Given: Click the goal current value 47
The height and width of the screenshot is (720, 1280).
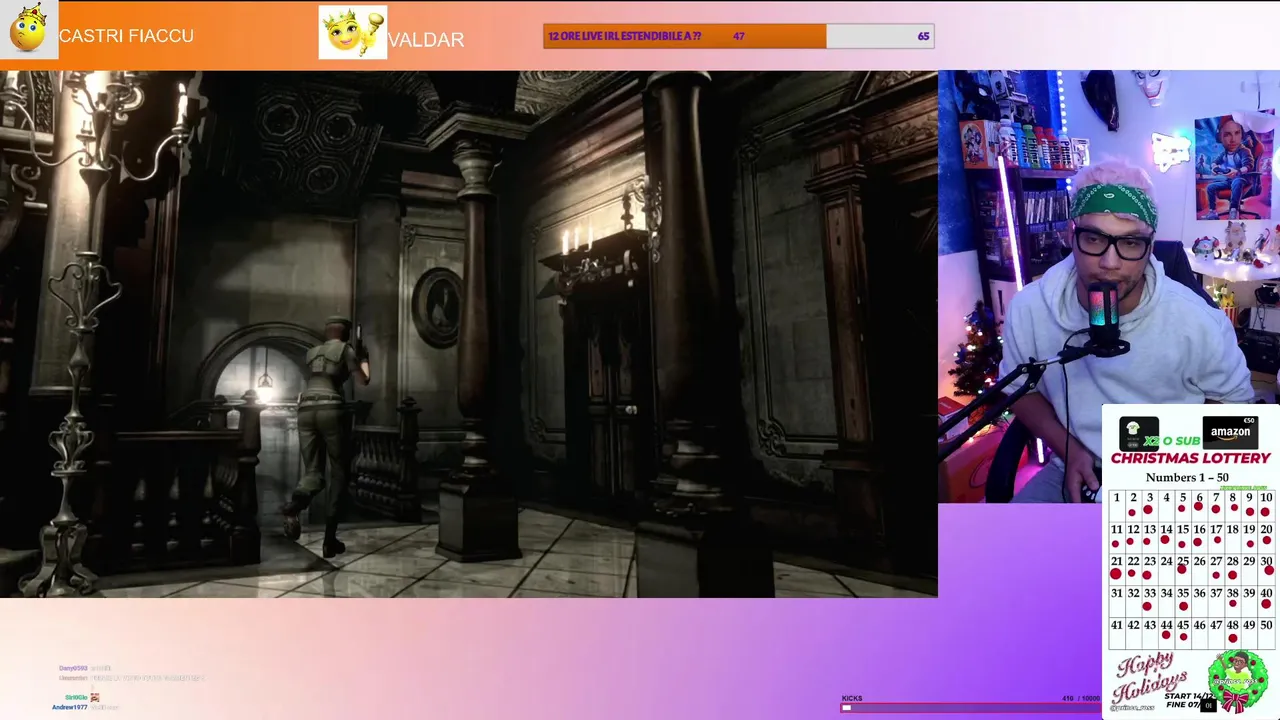Looking at the screenshot, I should pos(738,36).
